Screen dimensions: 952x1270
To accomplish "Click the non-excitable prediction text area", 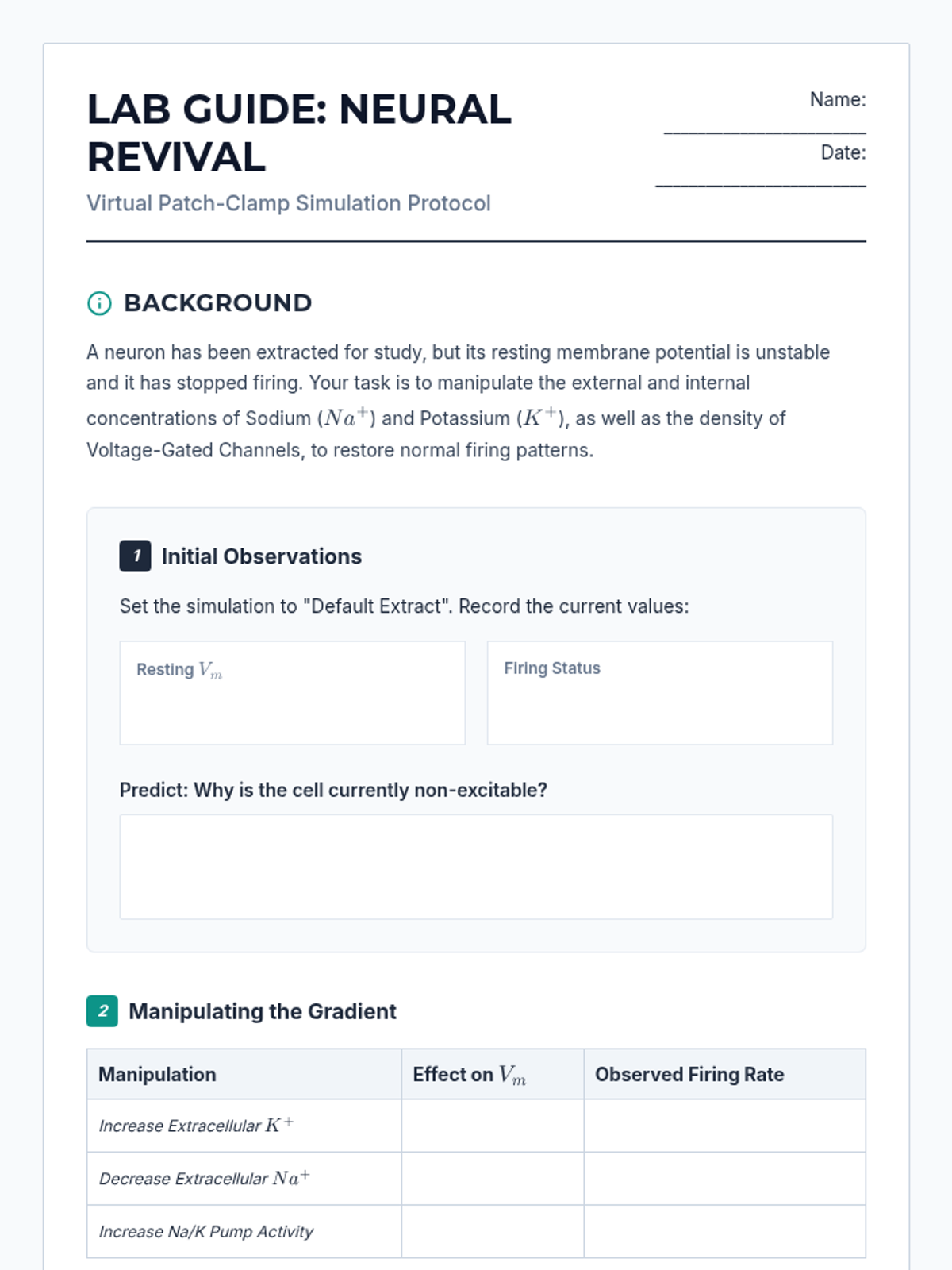I will pos(476,867).
